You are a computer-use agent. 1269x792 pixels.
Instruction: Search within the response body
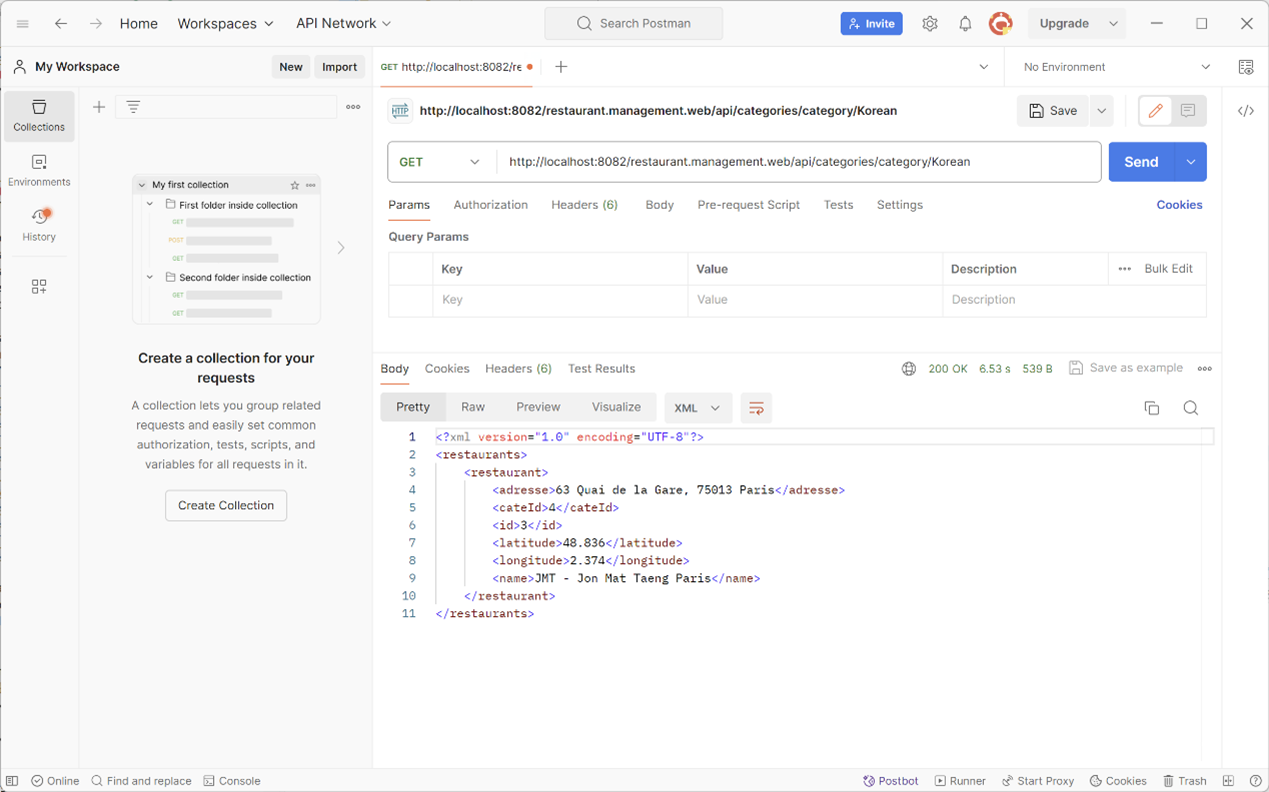[1191, 408]
